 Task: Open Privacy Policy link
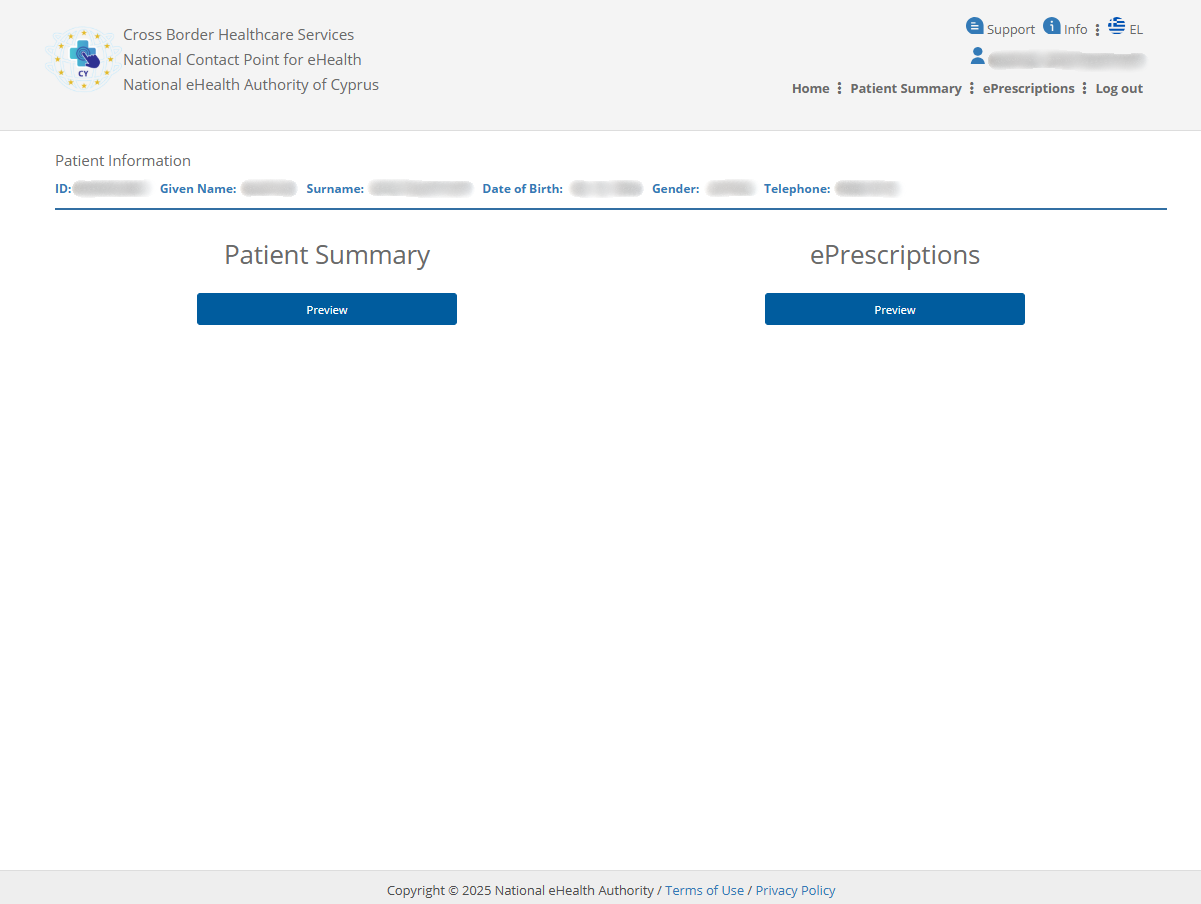(795, 890)
